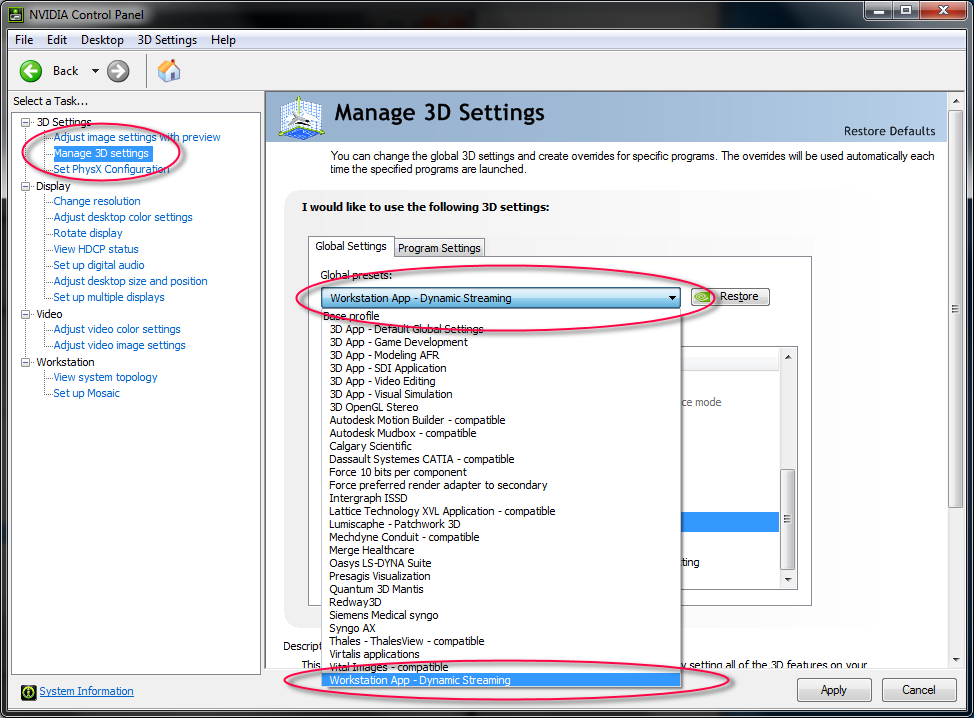The image size is (974, 718).
Task: Open the Desktop menu
Action: [x=102, y=40]
